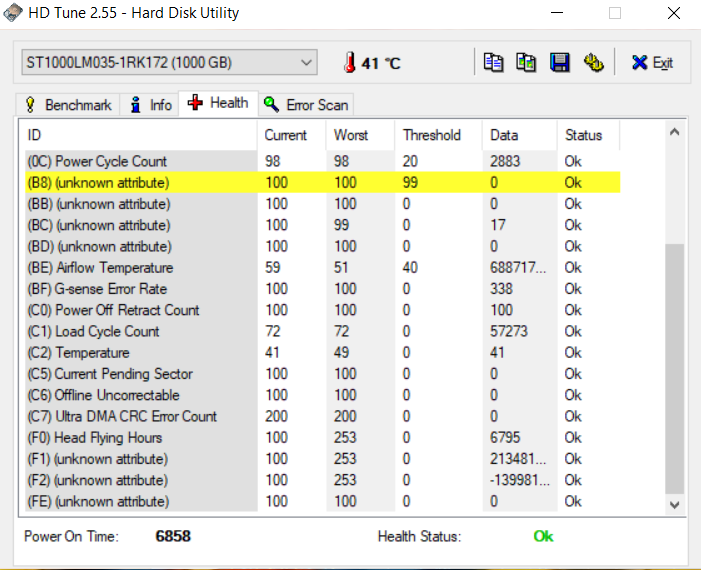Click the scrollbar down arrow
This screenshot has height=570, width=701.
[675, 504]
